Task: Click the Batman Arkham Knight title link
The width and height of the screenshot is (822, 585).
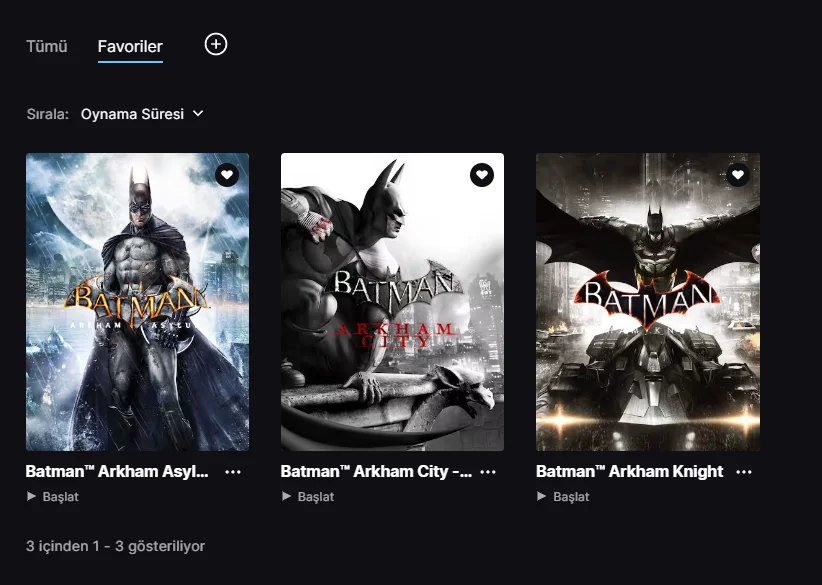Action: [629, 472]
